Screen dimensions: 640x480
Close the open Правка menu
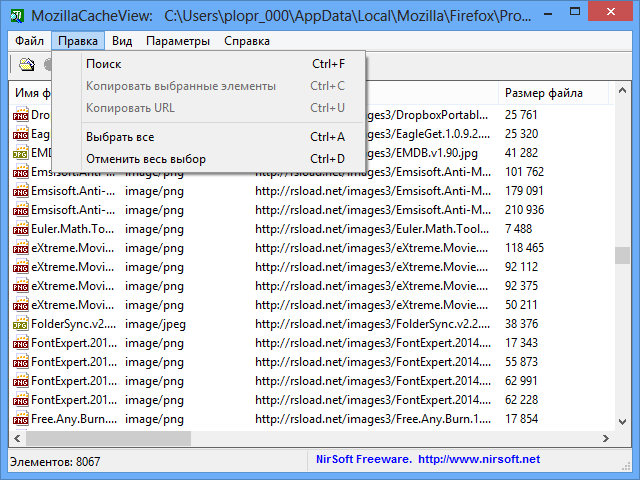tap(78, 41)
